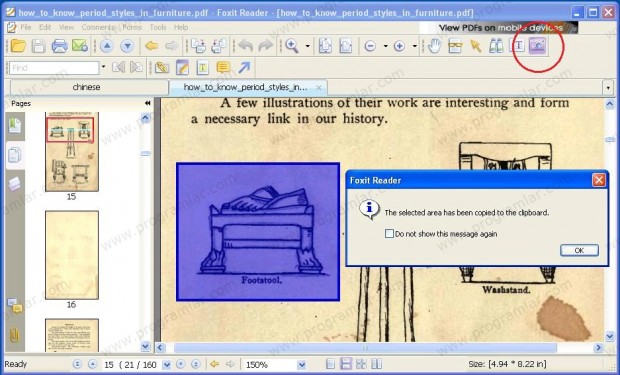This screenshot has height=375, width=620.
Task: Open a file with the folder icon
Action: [18, 46]
